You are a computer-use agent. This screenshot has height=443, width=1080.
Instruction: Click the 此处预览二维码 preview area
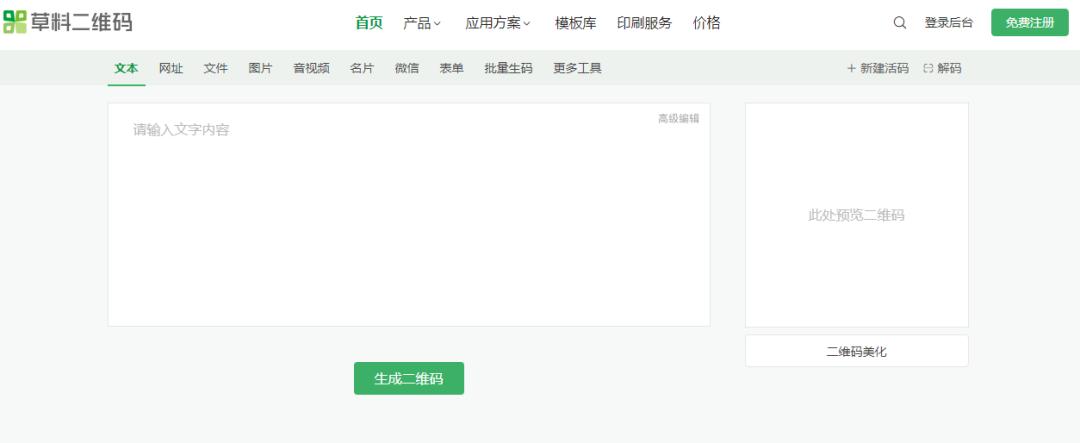coord(856,215)
